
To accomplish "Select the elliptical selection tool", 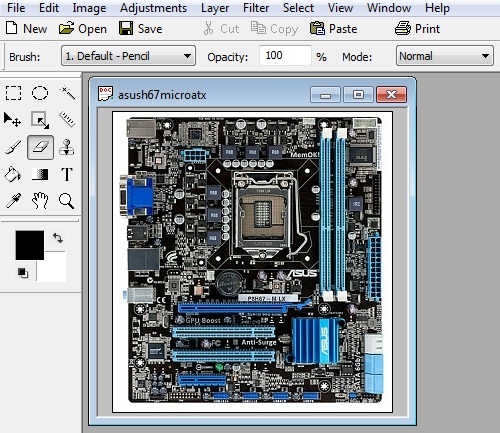I will tap(40, 93).
